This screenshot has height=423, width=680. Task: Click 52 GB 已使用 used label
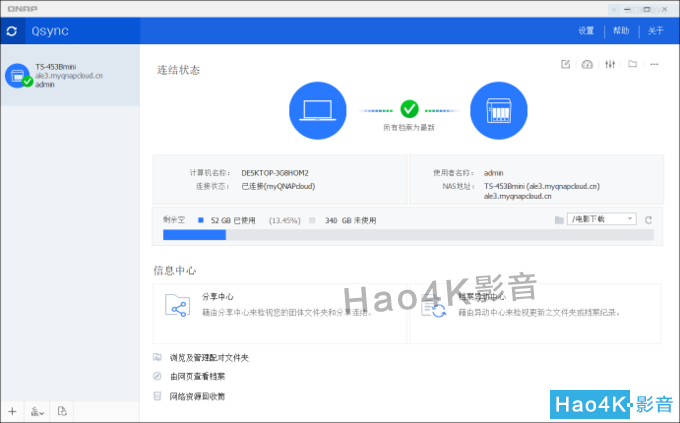click(x=233, y=220)
